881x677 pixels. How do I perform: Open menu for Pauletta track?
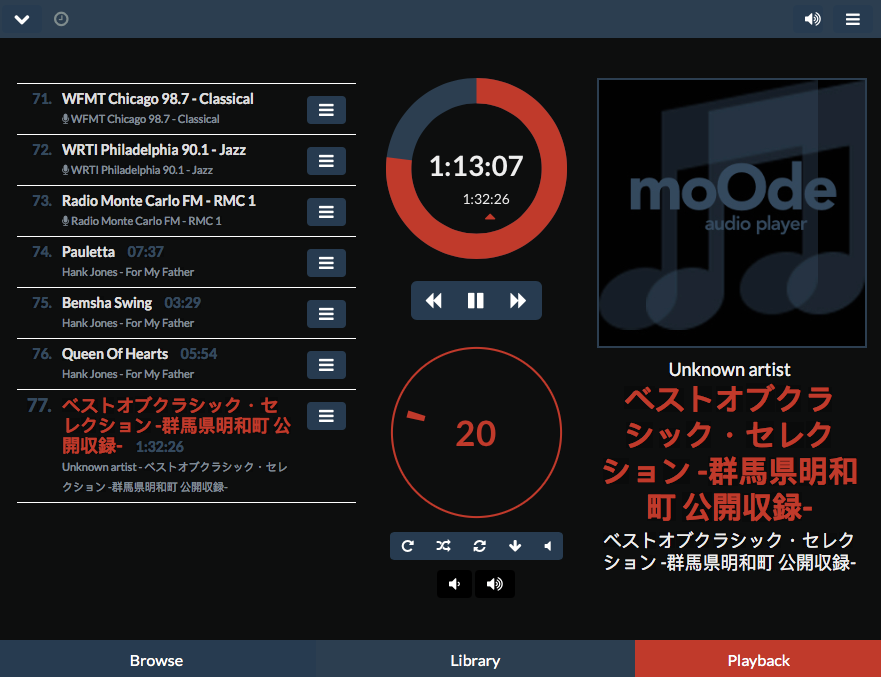pyautogui.click(x=326, y=263)
